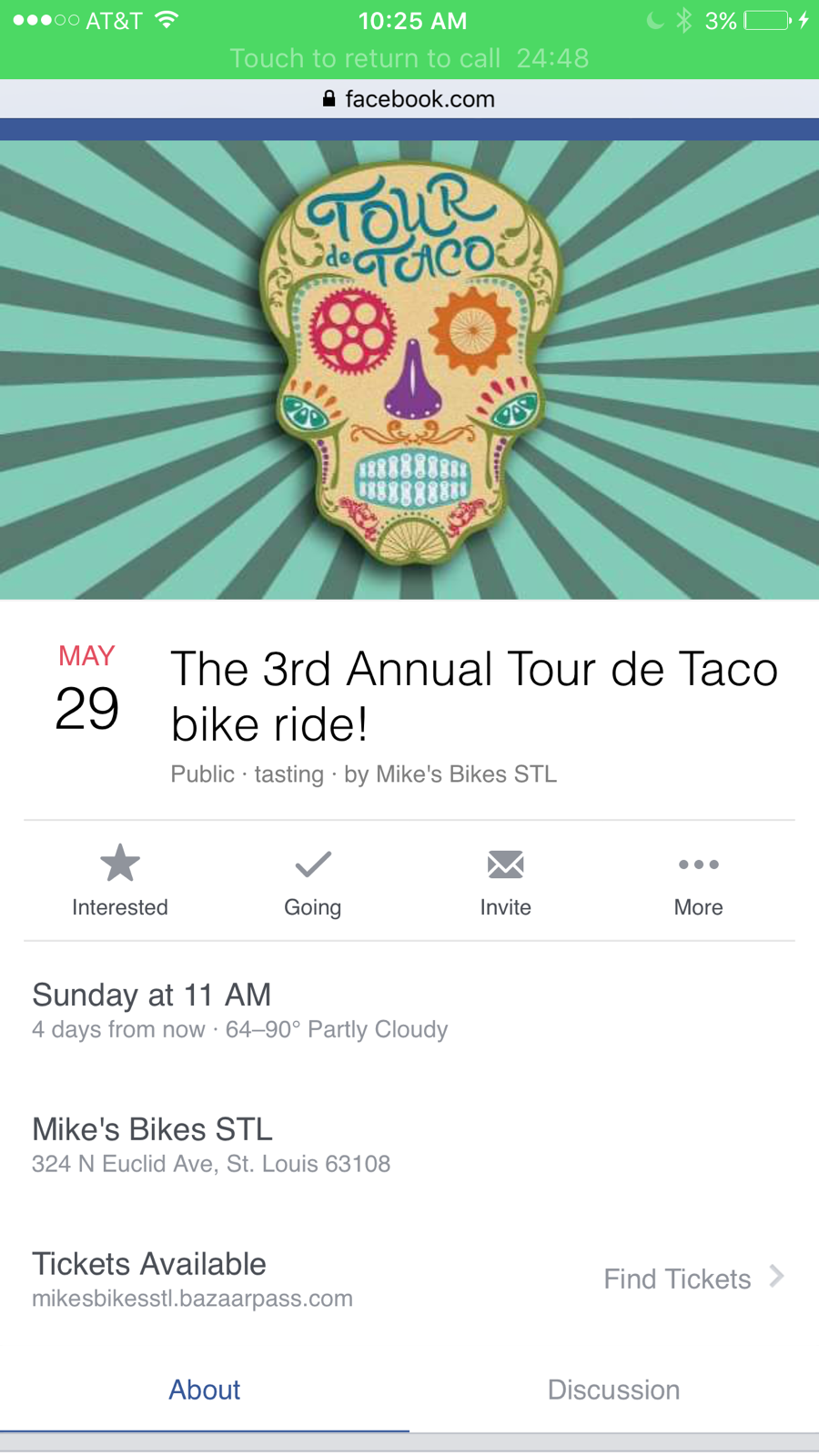Tap the padlock icon in address bar
This screenshot has width=819, height=1456.
click(x=329, y=99)
